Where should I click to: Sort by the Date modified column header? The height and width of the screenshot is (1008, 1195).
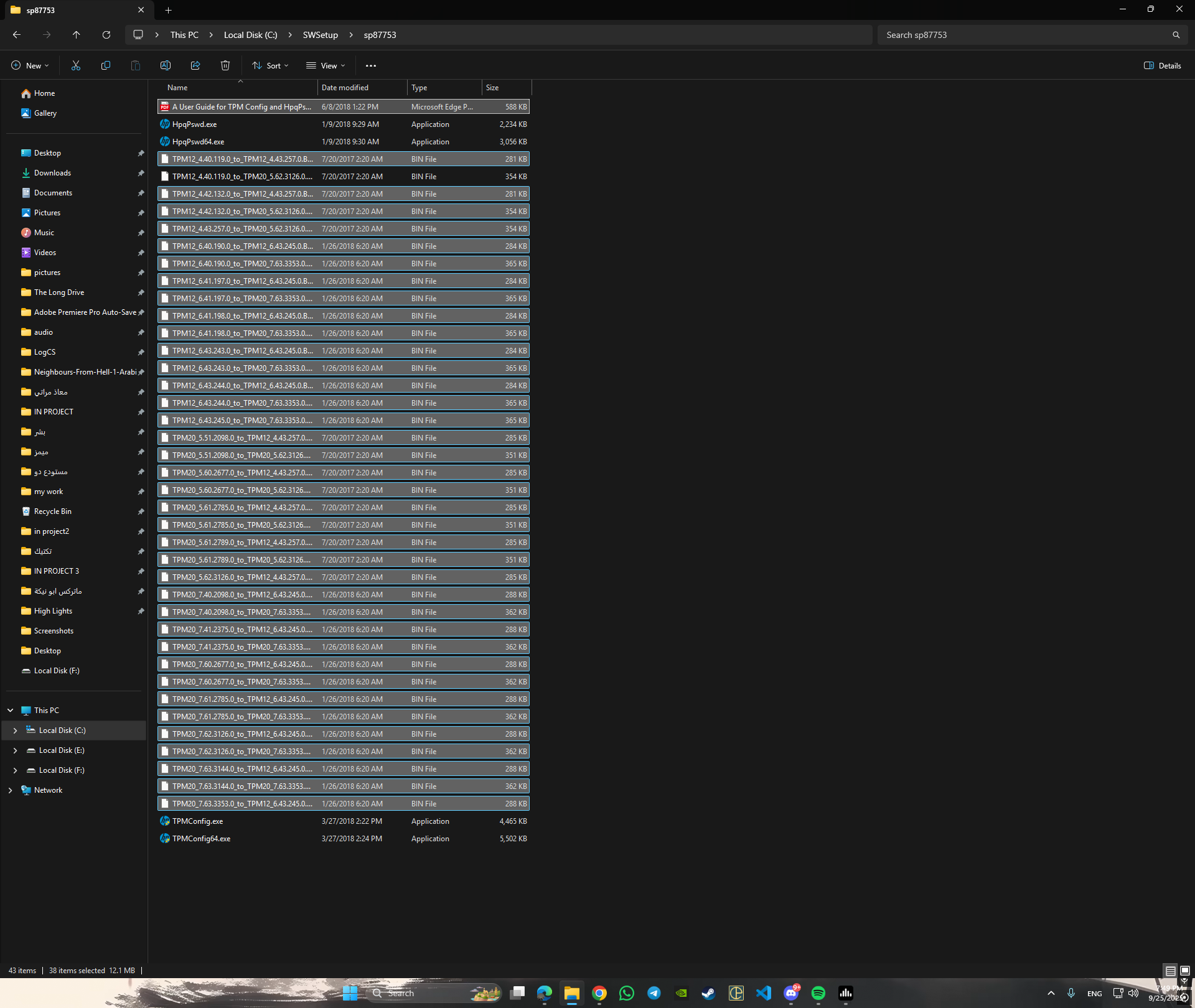[x=345, y=88]
